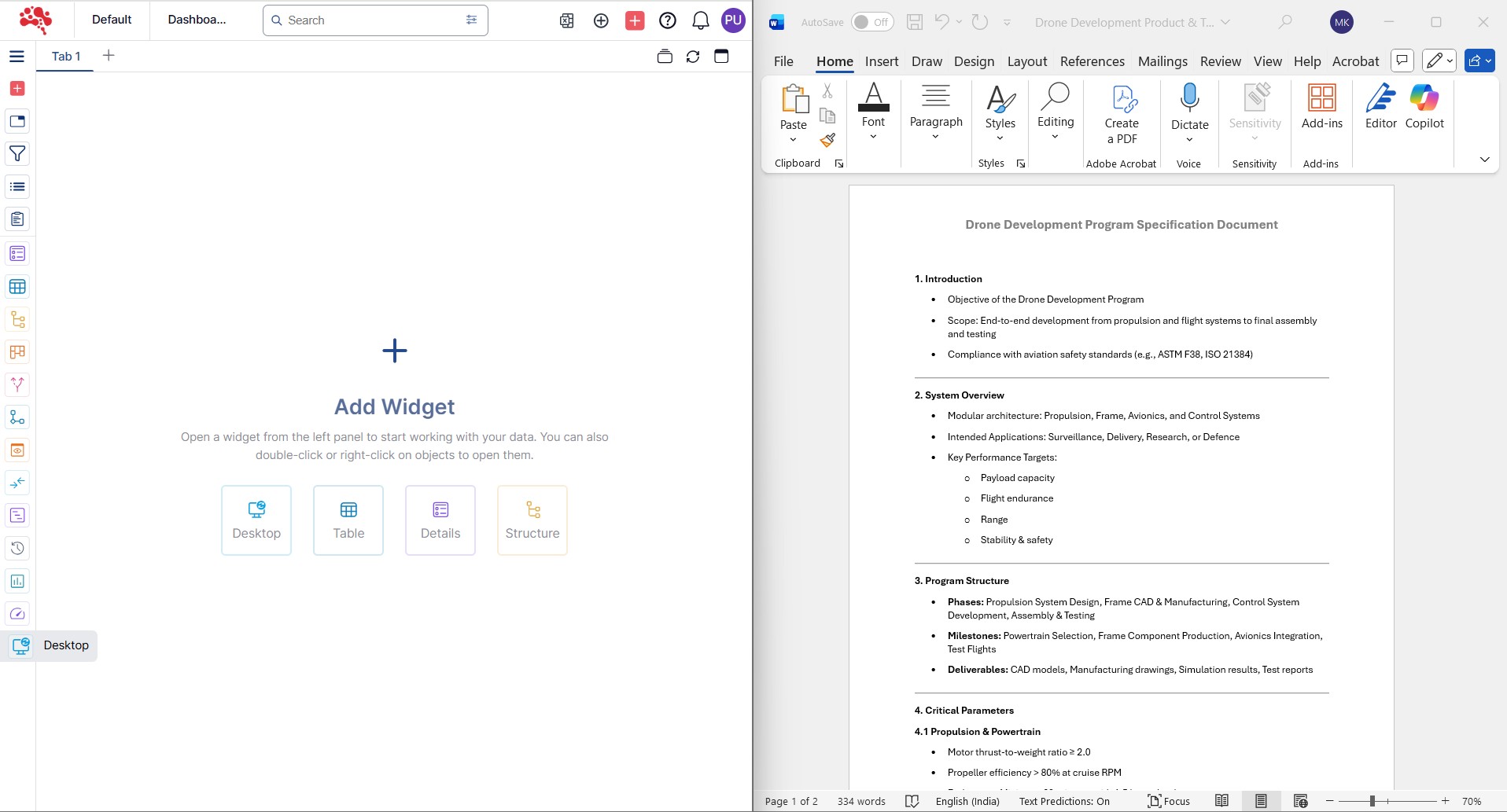The image size is (1507, 812).
Task: Toggle Focus mode in status bar
Action: [1169, 801]
